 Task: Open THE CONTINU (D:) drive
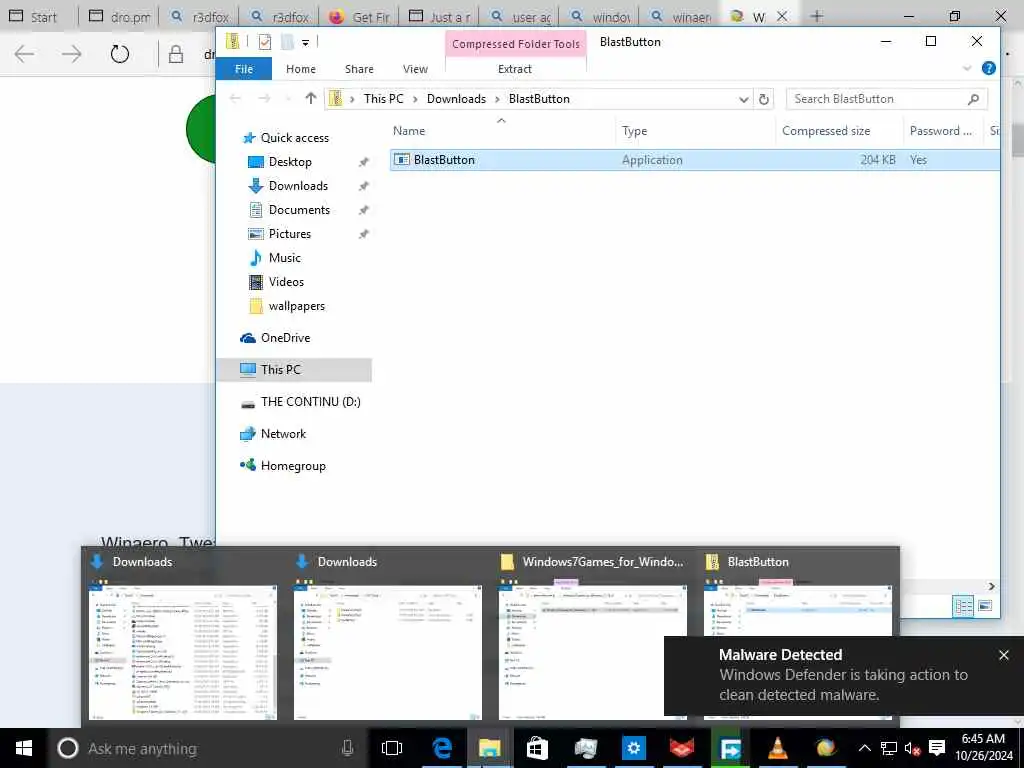click(310, 402)
